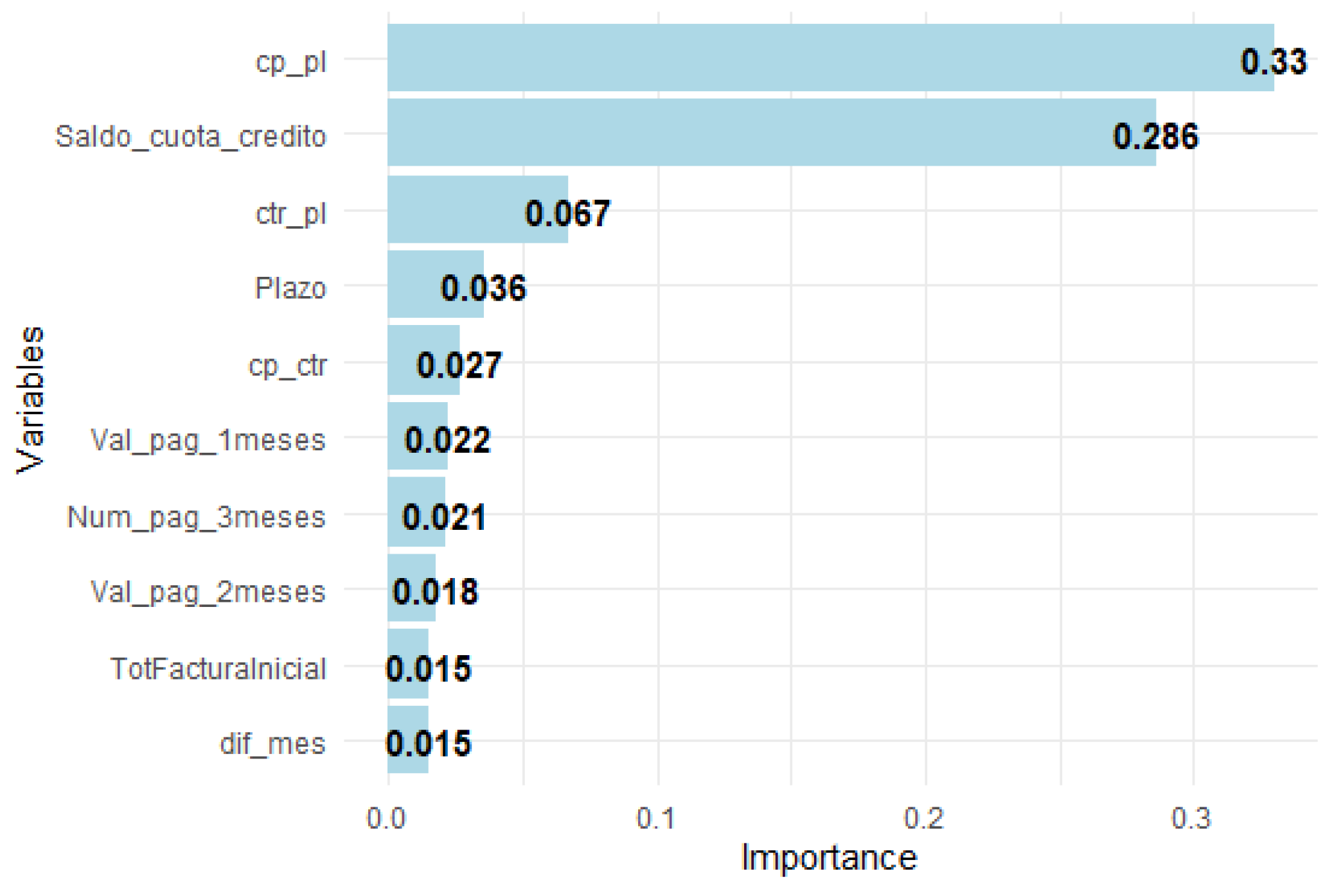1343x896 pixels.
Task: Select the 0.2 tick on x-axis
Action: (x=924, y=819)
